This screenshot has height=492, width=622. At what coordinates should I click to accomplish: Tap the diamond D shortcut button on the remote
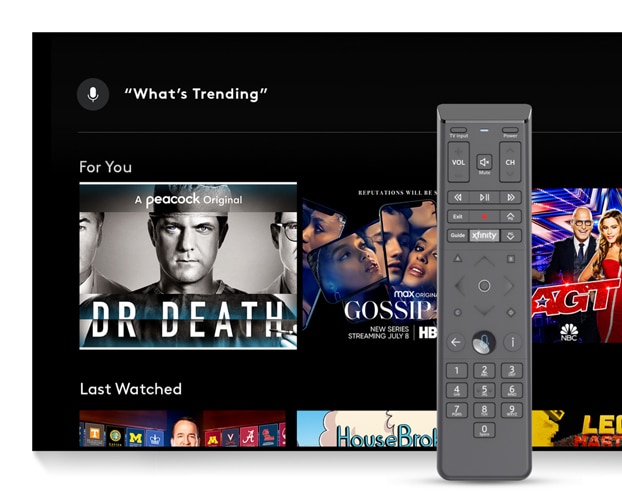(511, 312)
